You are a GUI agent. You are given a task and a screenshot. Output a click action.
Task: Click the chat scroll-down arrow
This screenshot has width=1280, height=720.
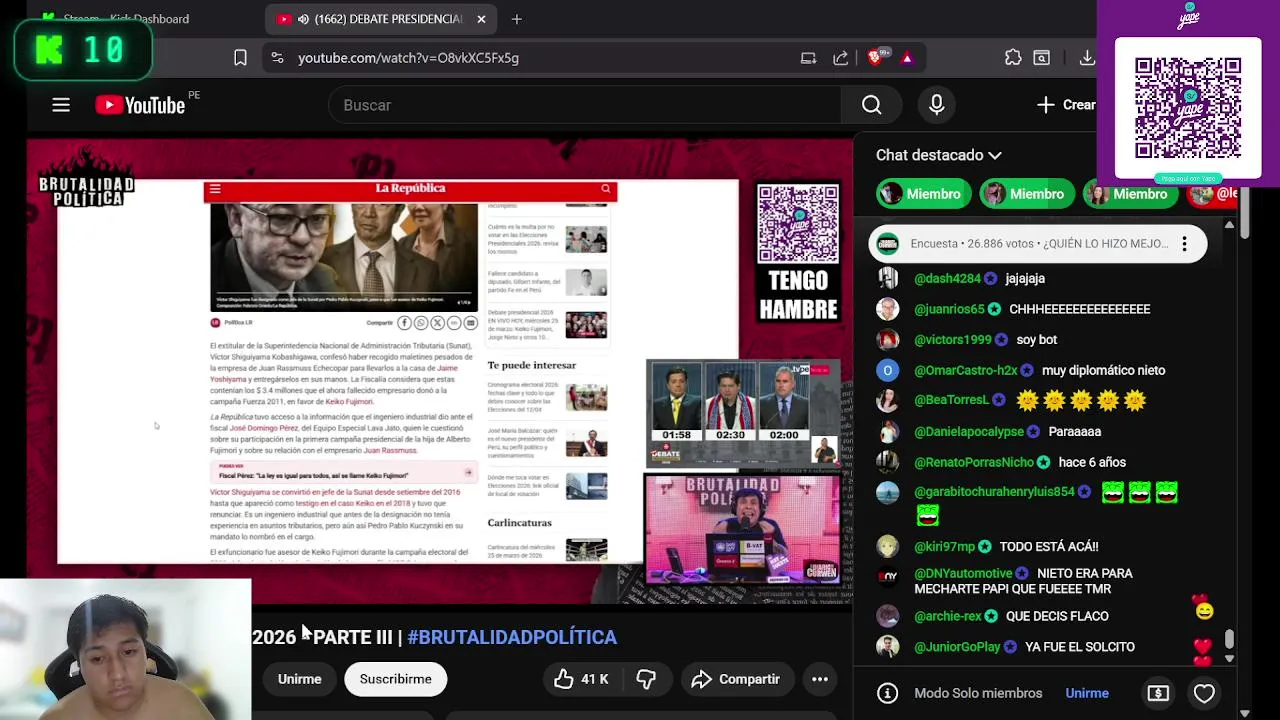(1229, 658)
